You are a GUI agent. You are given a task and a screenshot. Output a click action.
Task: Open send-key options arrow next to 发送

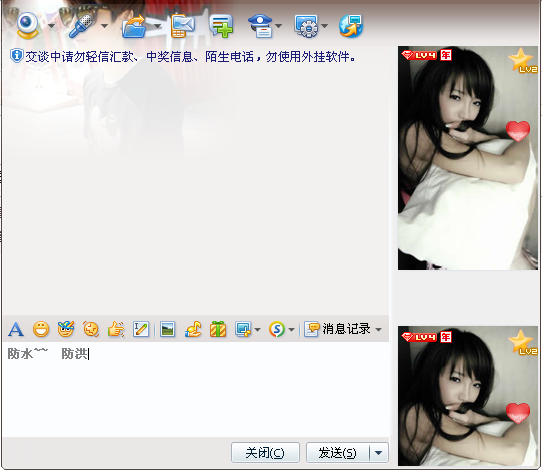pos(379,452)
